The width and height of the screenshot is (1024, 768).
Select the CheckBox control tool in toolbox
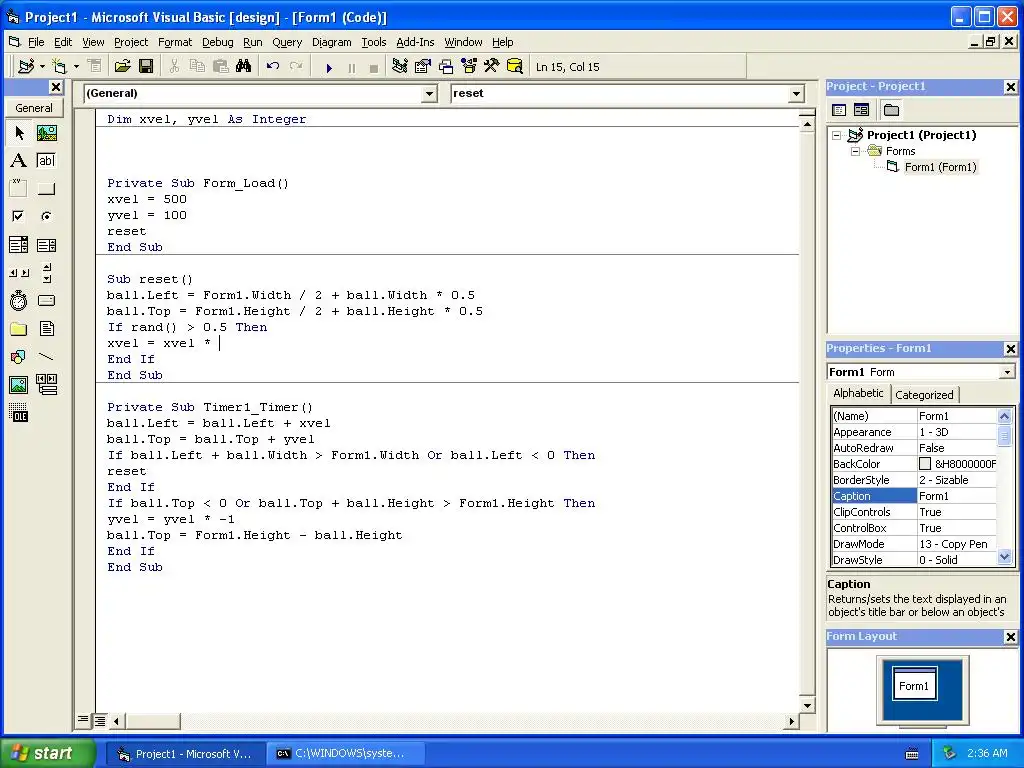(x=19, y=216)
